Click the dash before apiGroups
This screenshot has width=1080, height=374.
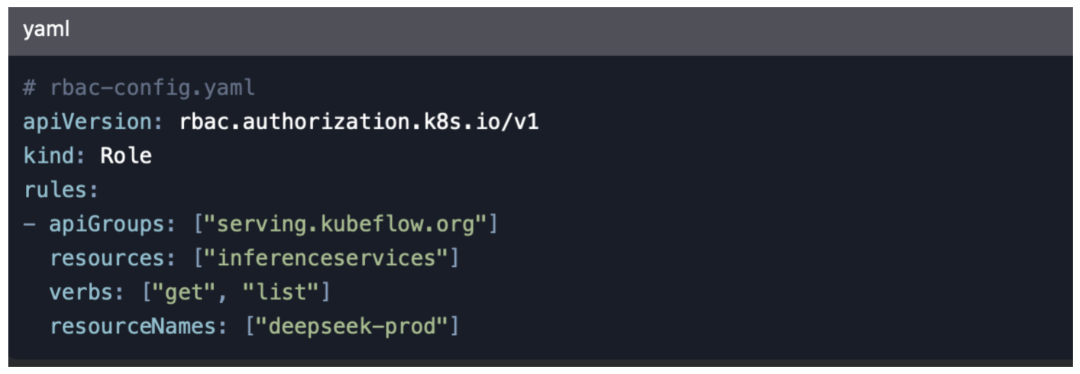[29, 225]
